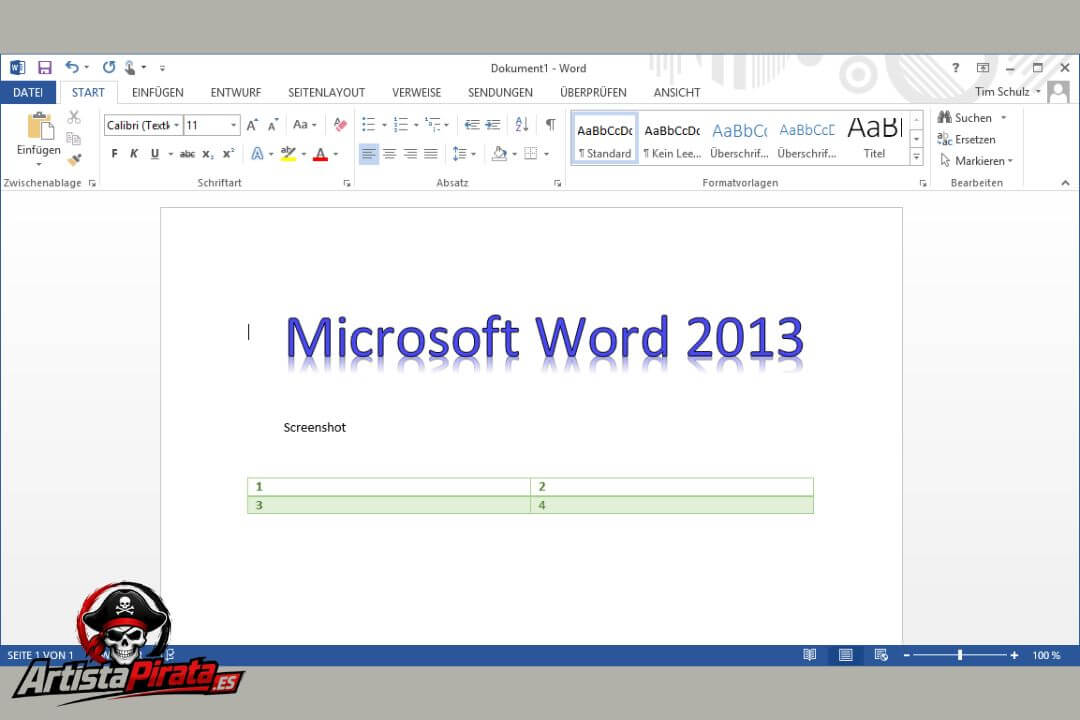
Task: Collapse the ribbon with chevron
Action: 1066,183
